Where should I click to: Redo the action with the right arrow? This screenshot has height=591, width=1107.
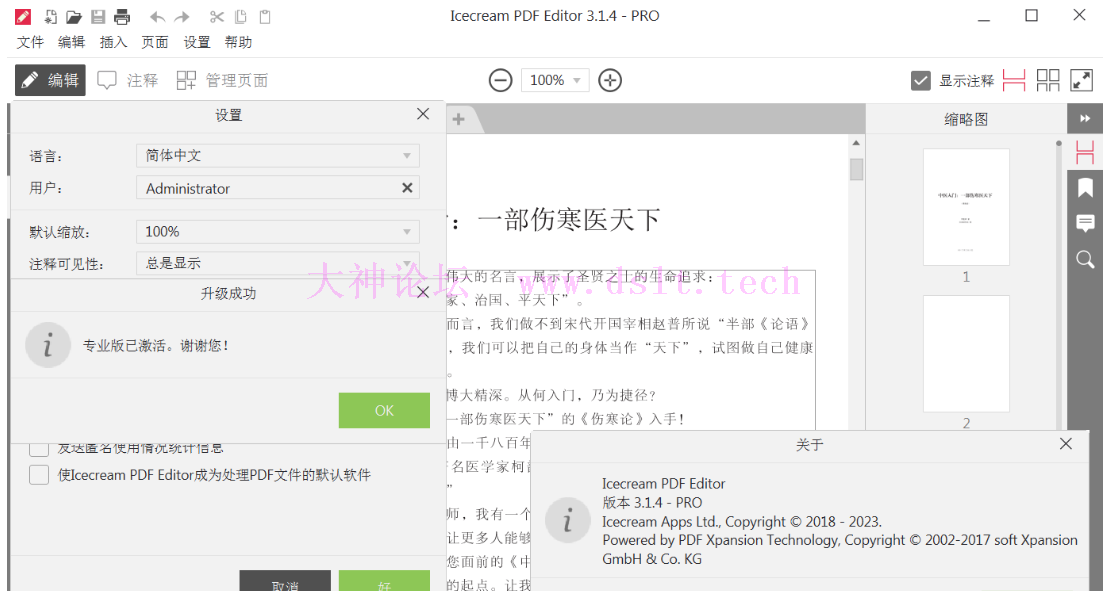182,16
